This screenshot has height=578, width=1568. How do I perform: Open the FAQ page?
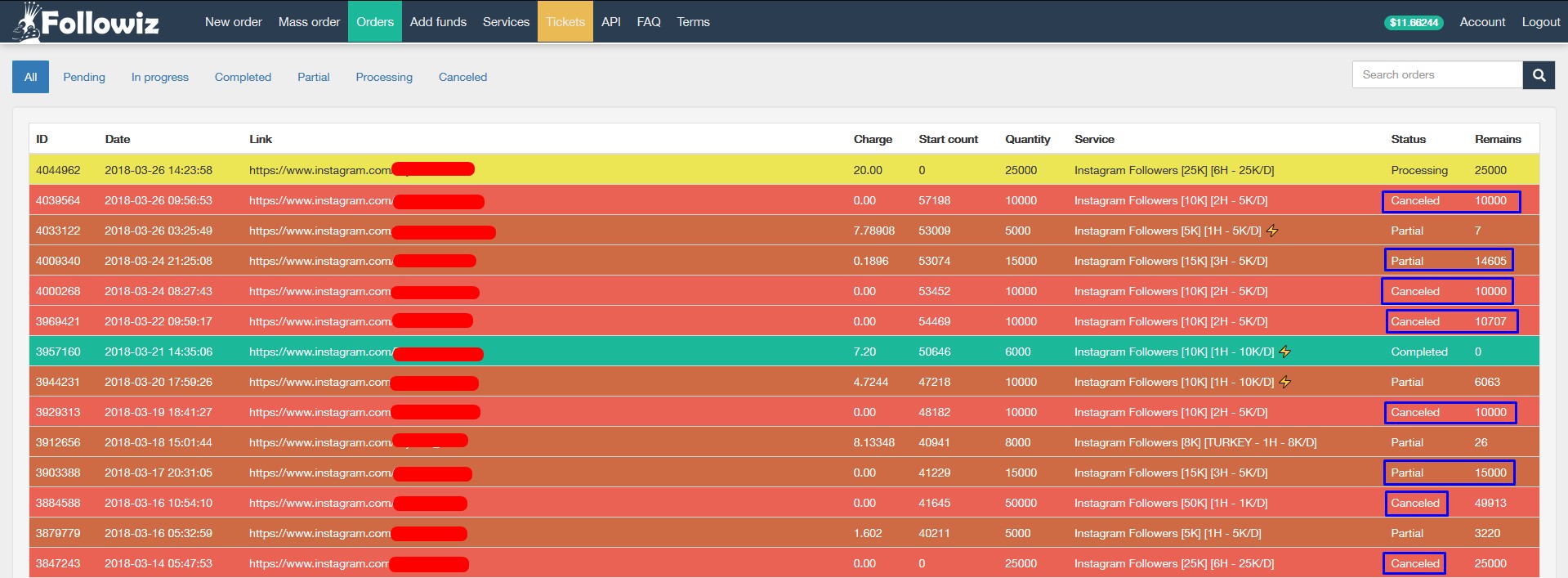click(649, 22)
